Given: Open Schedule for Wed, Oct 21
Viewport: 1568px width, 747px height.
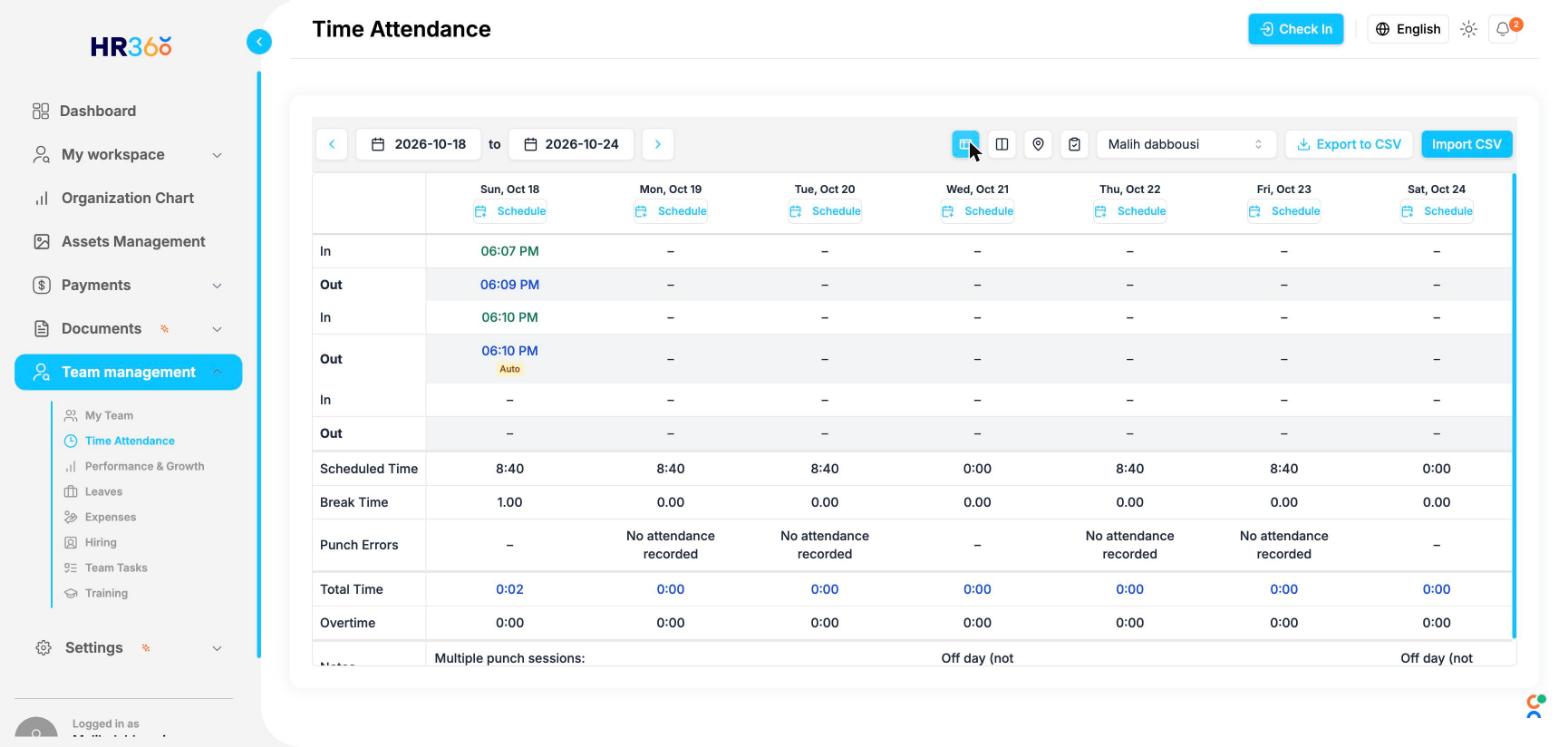Looking at the screenshot, I should pos(978,211).
